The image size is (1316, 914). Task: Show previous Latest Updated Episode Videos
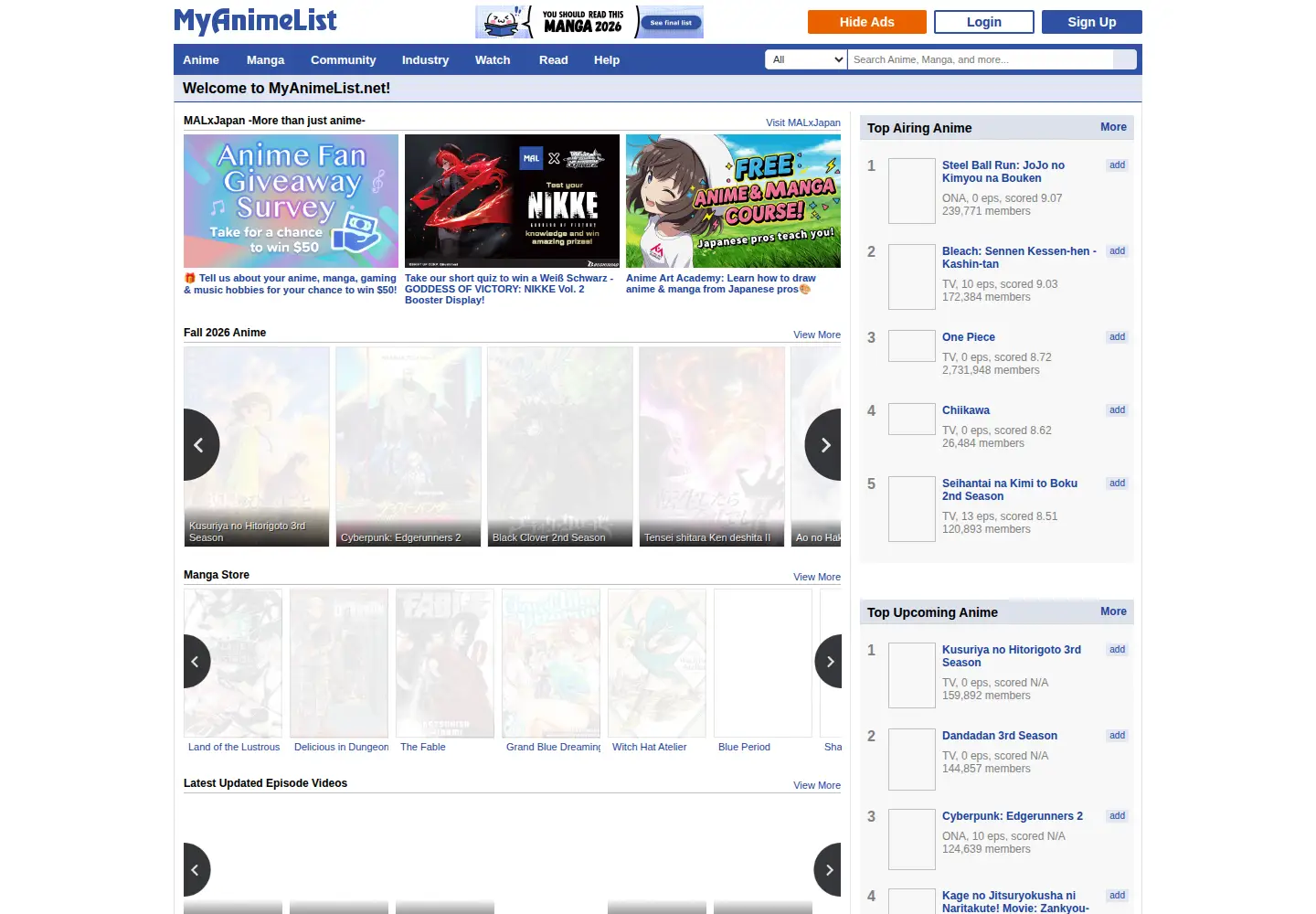[196, 870]
